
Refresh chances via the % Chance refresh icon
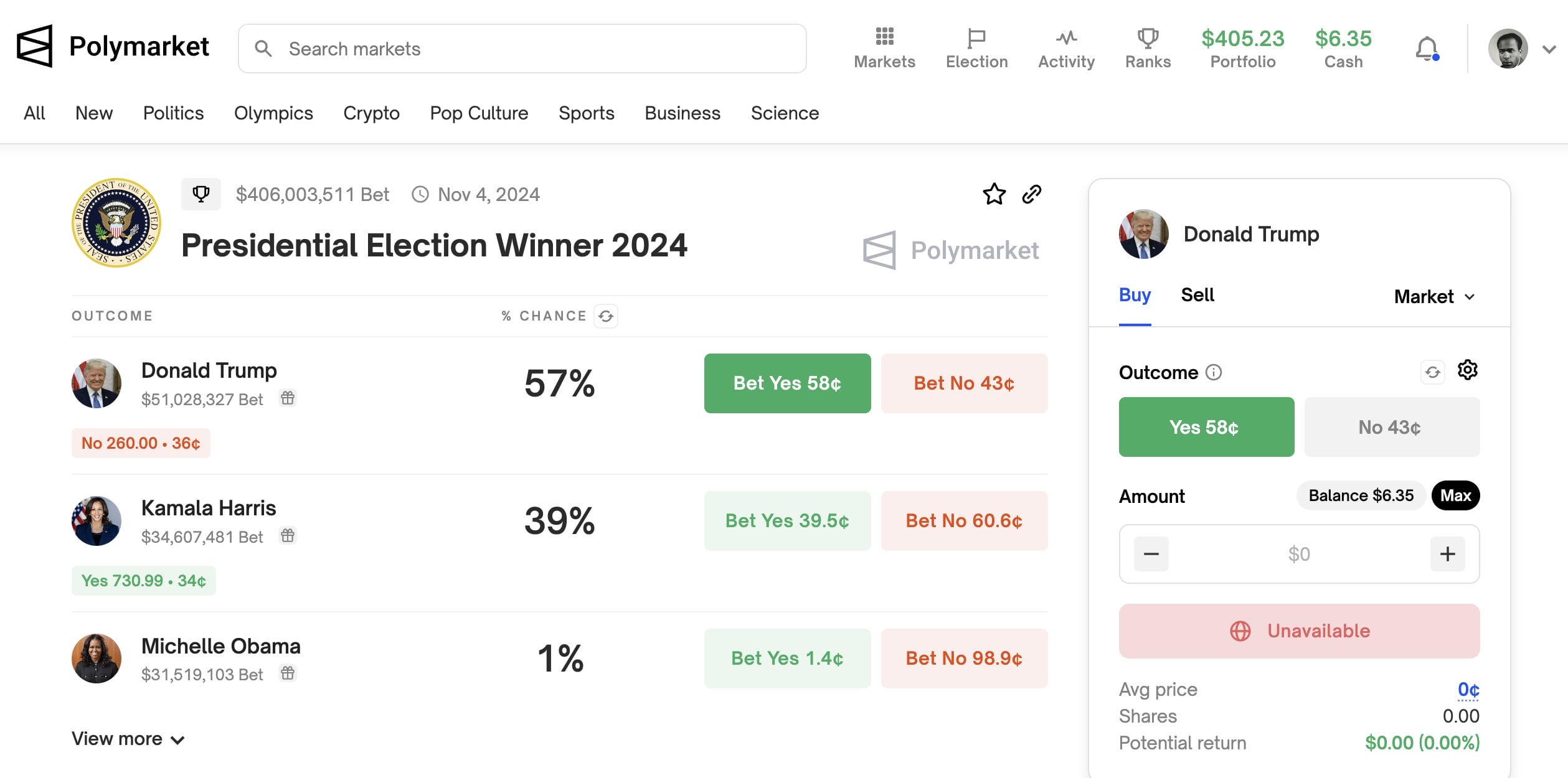point(607,316)
